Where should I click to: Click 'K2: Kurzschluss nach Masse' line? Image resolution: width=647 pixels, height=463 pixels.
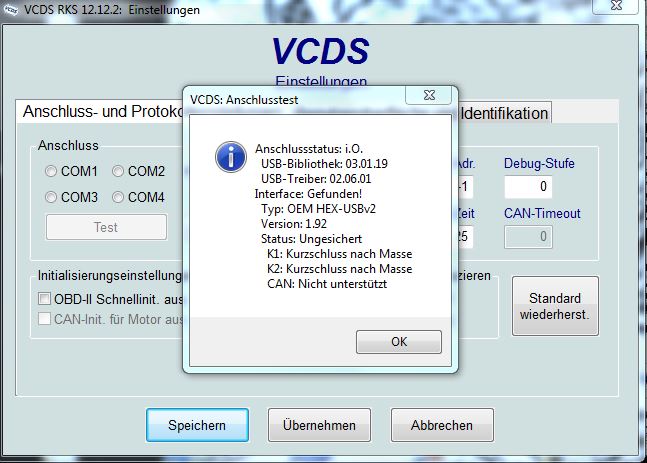(x=340, y=269)
